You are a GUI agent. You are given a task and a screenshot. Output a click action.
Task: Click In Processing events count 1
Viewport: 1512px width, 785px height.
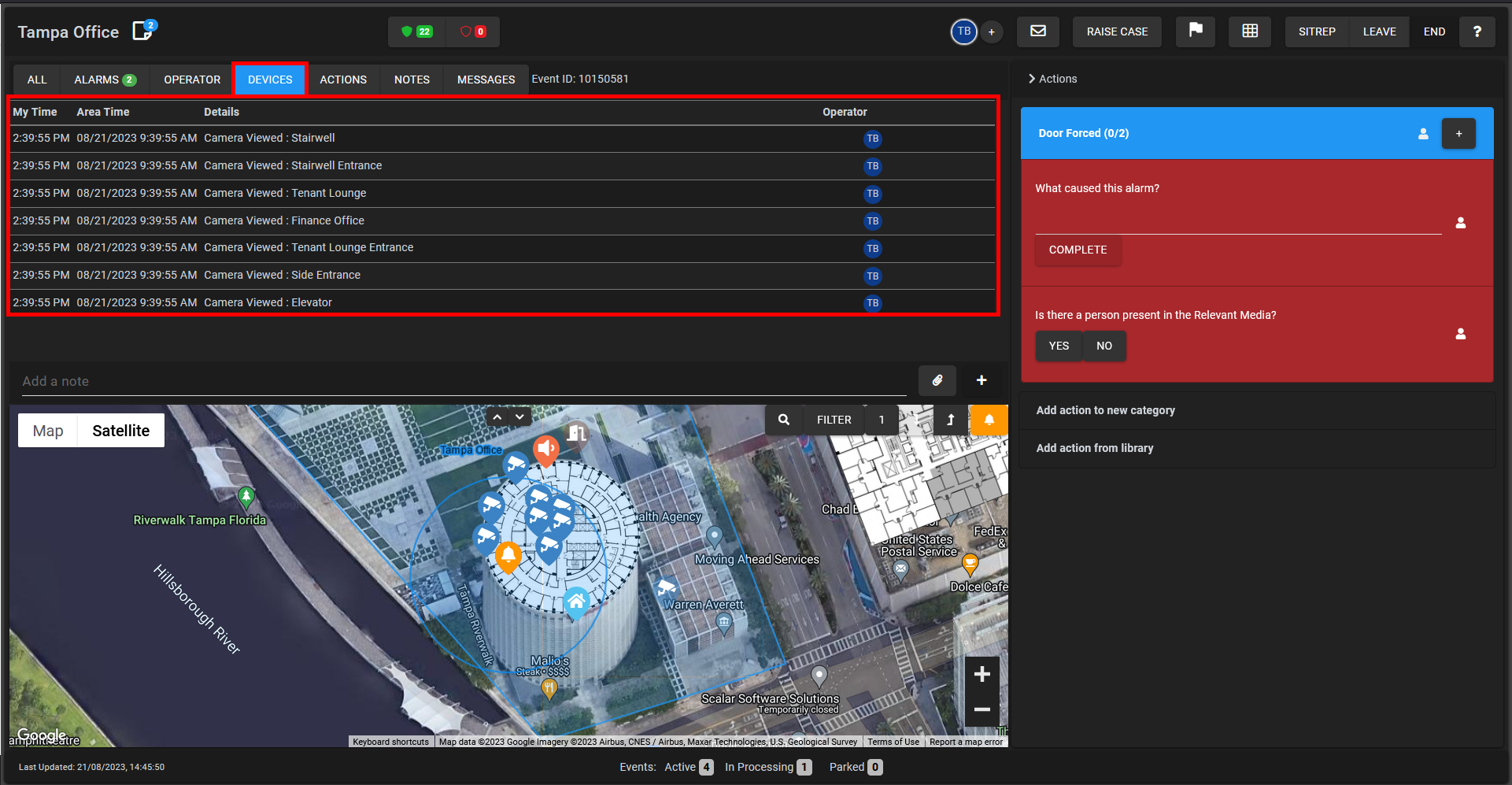pyautogui.click(x=804, y=767)
